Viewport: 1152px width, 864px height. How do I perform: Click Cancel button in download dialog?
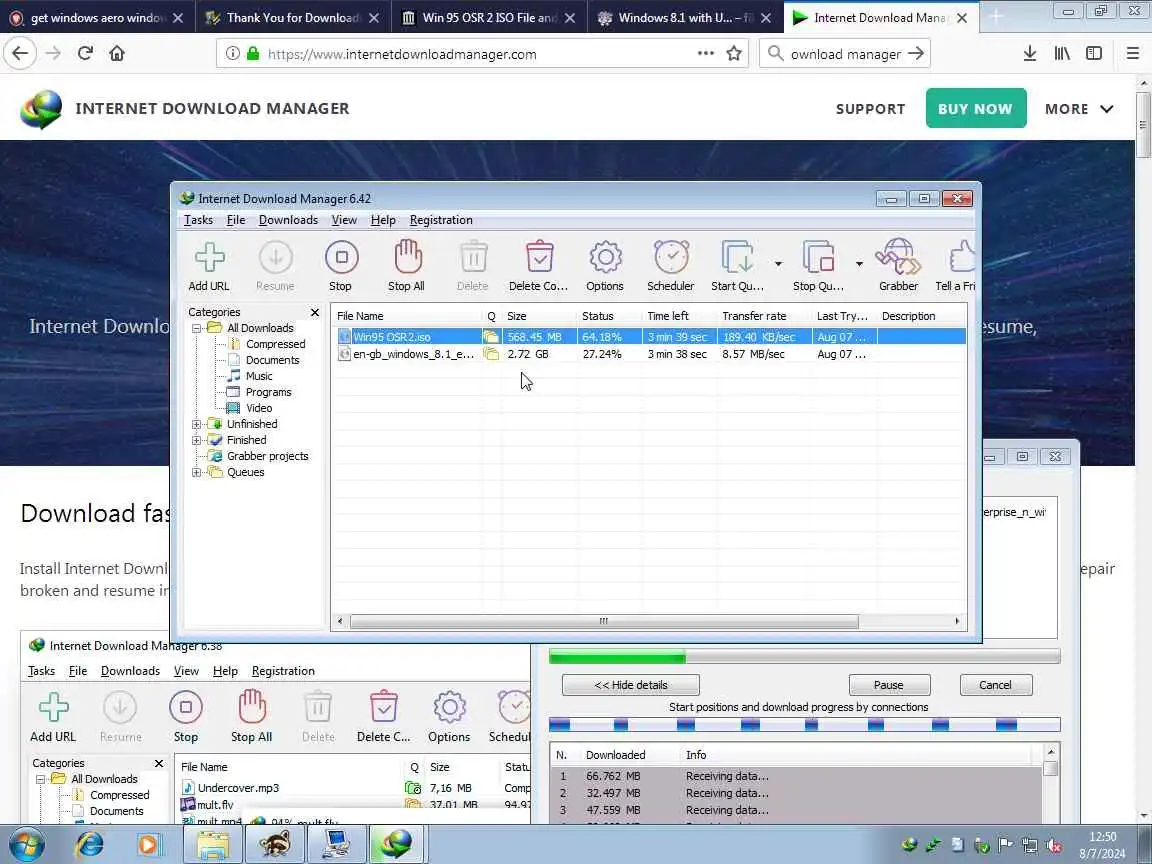click(x=996, y=685)
